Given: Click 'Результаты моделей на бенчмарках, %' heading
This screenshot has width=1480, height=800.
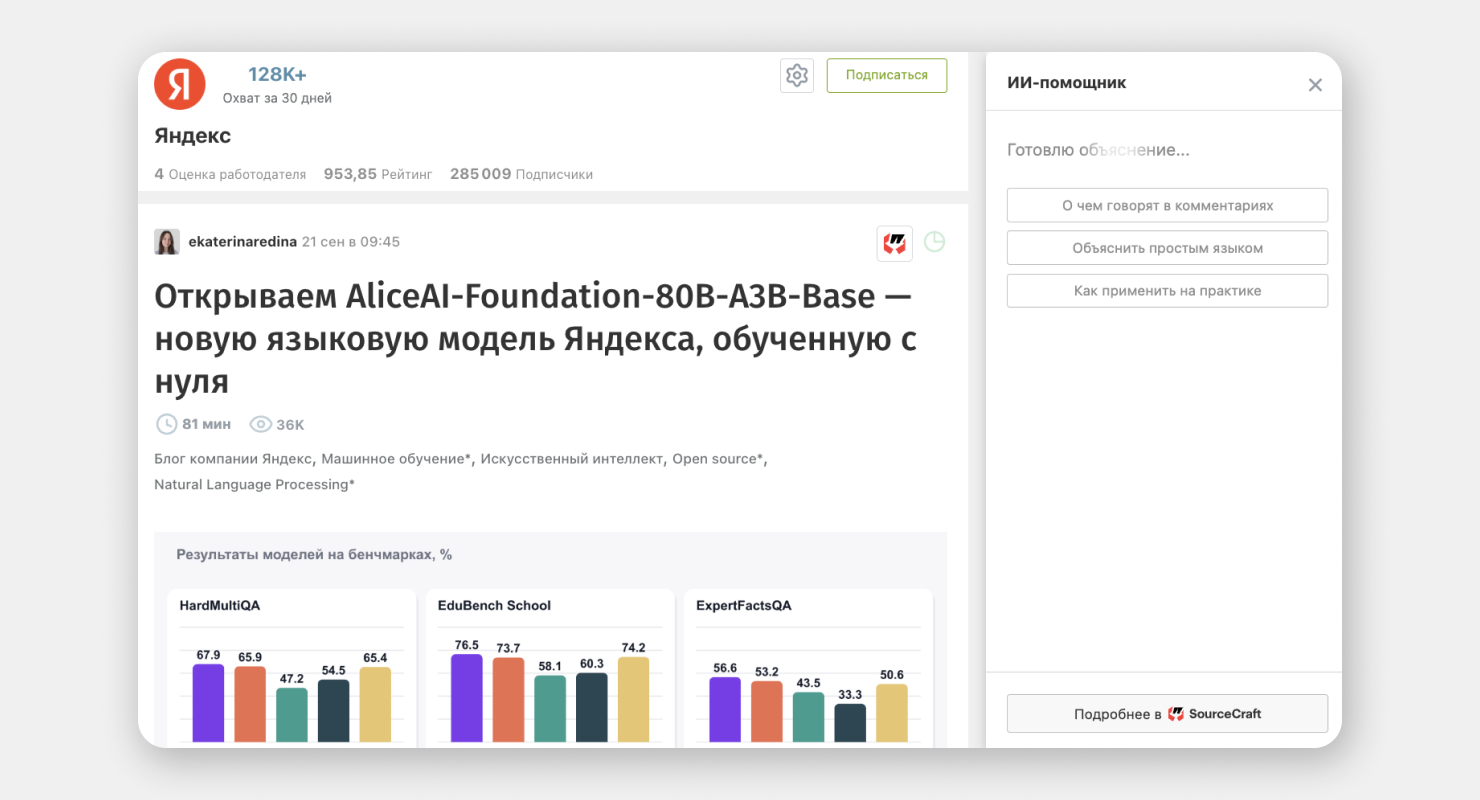Looking at the screenshot, I should (314, 554).
